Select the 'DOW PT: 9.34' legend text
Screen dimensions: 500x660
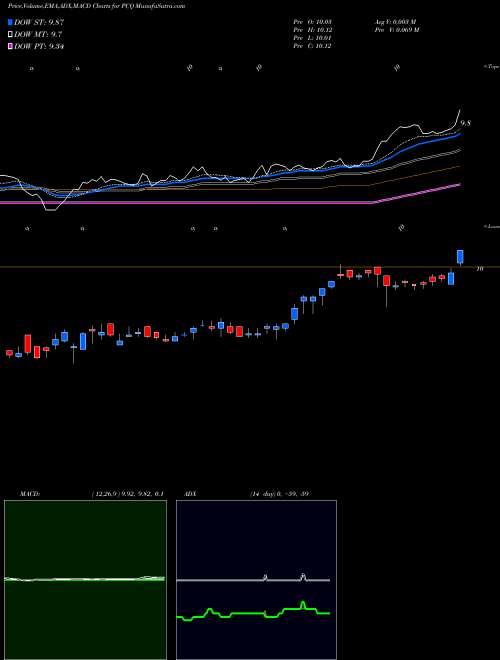(x=39, y=47)
